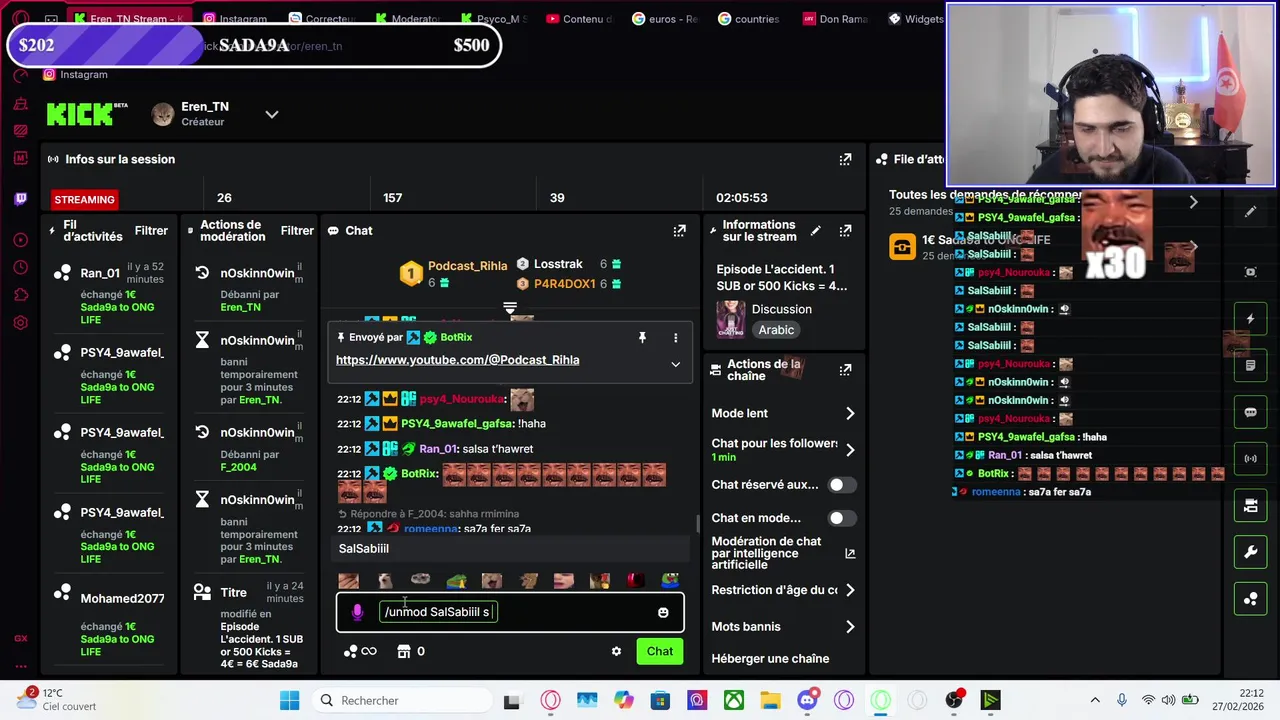1280x720 pixels.
Task: Pop out the channel actions panel
Action: coord(845,370)
